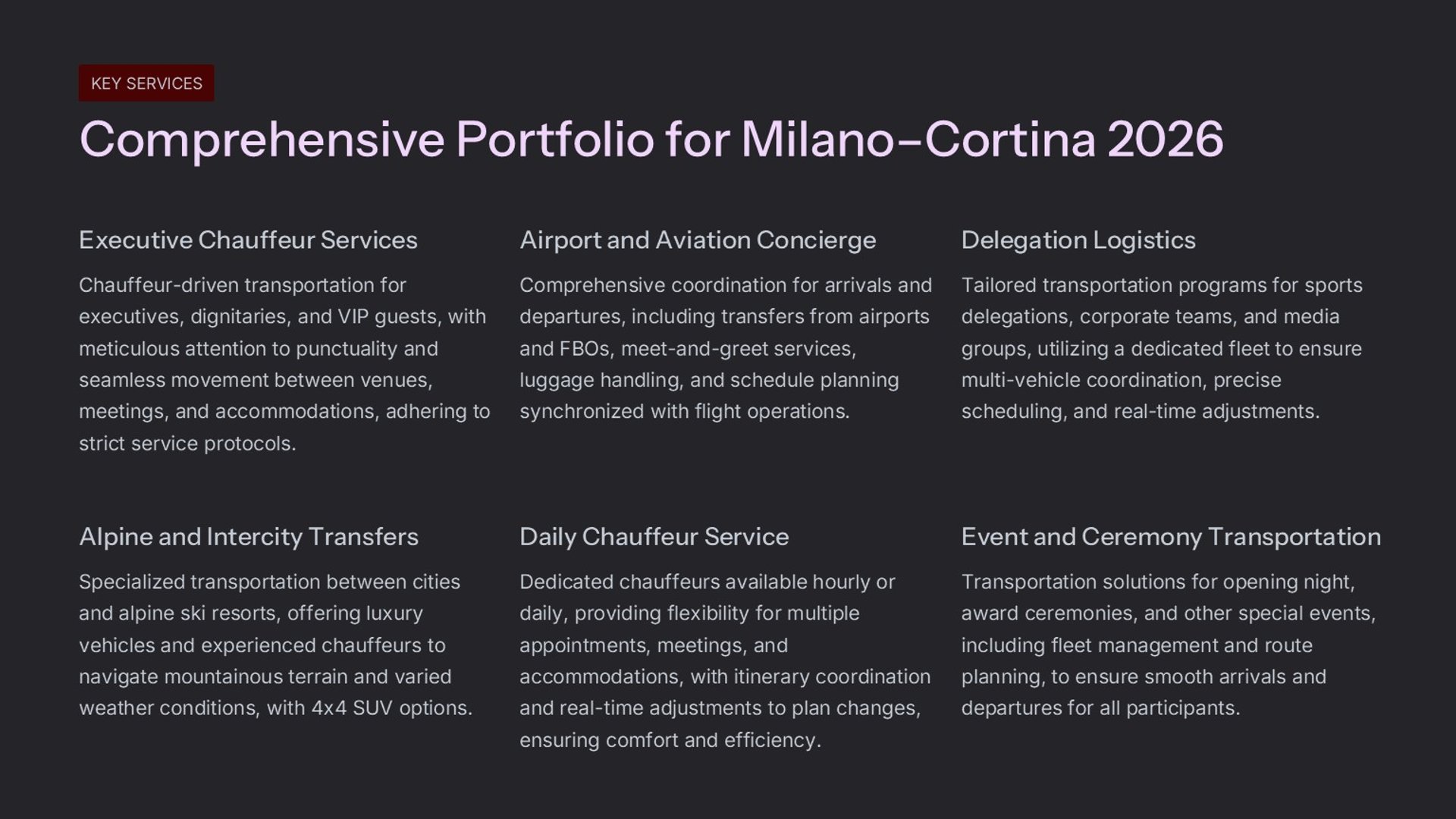Click the line 'scheduling, and real-time adjustments'
Screen dimensions: 1456x819
coord(1140,412)
